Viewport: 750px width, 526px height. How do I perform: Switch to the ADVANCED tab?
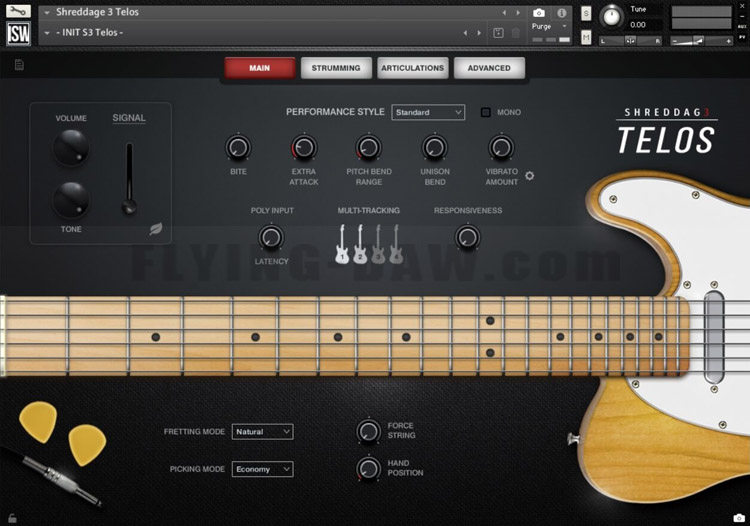[489, 68]
